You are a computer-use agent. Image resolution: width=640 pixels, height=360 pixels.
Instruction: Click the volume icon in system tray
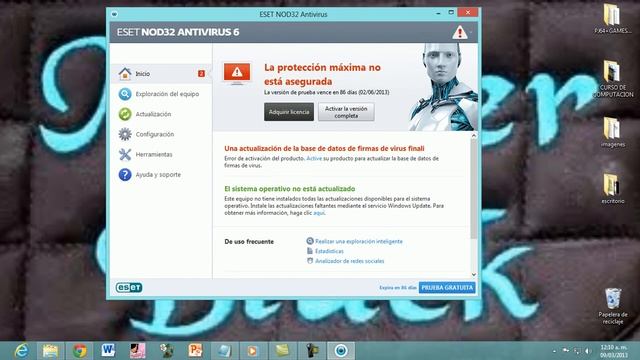tap(587, 351)
